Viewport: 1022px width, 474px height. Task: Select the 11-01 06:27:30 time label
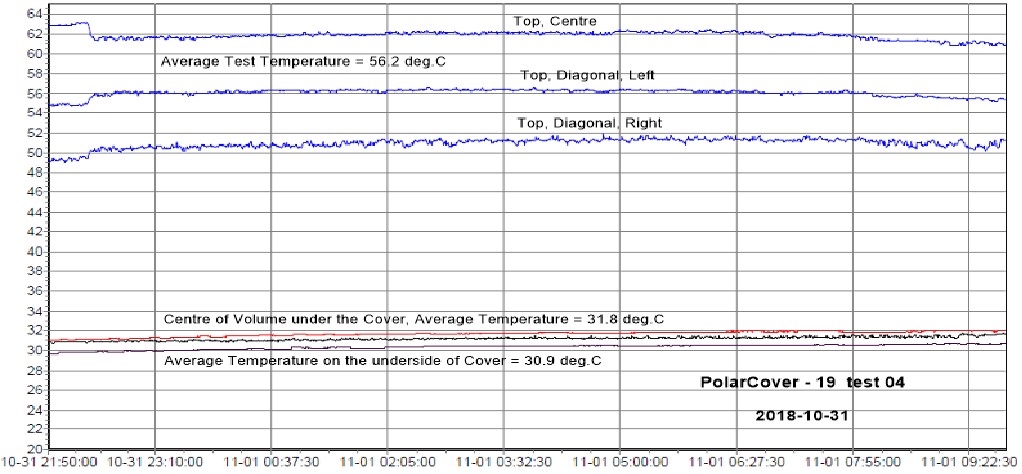click(x=735, y=464)
